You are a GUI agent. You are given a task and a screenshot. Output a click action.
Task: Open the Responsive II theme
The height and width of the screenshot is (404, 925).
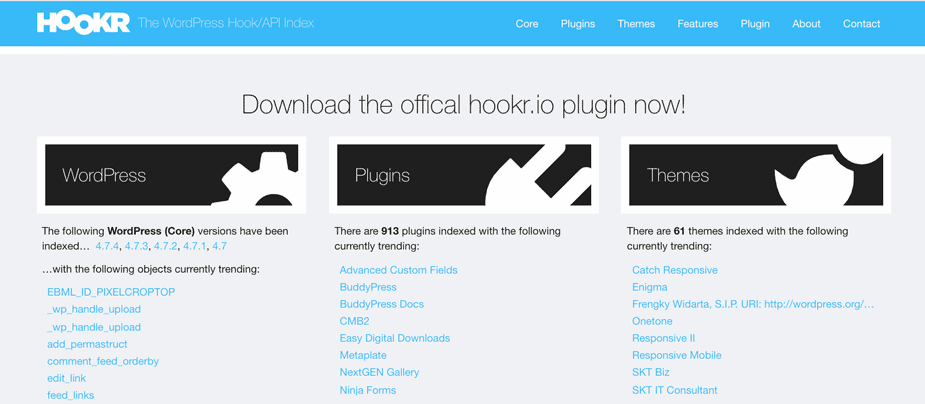(664, 339)
